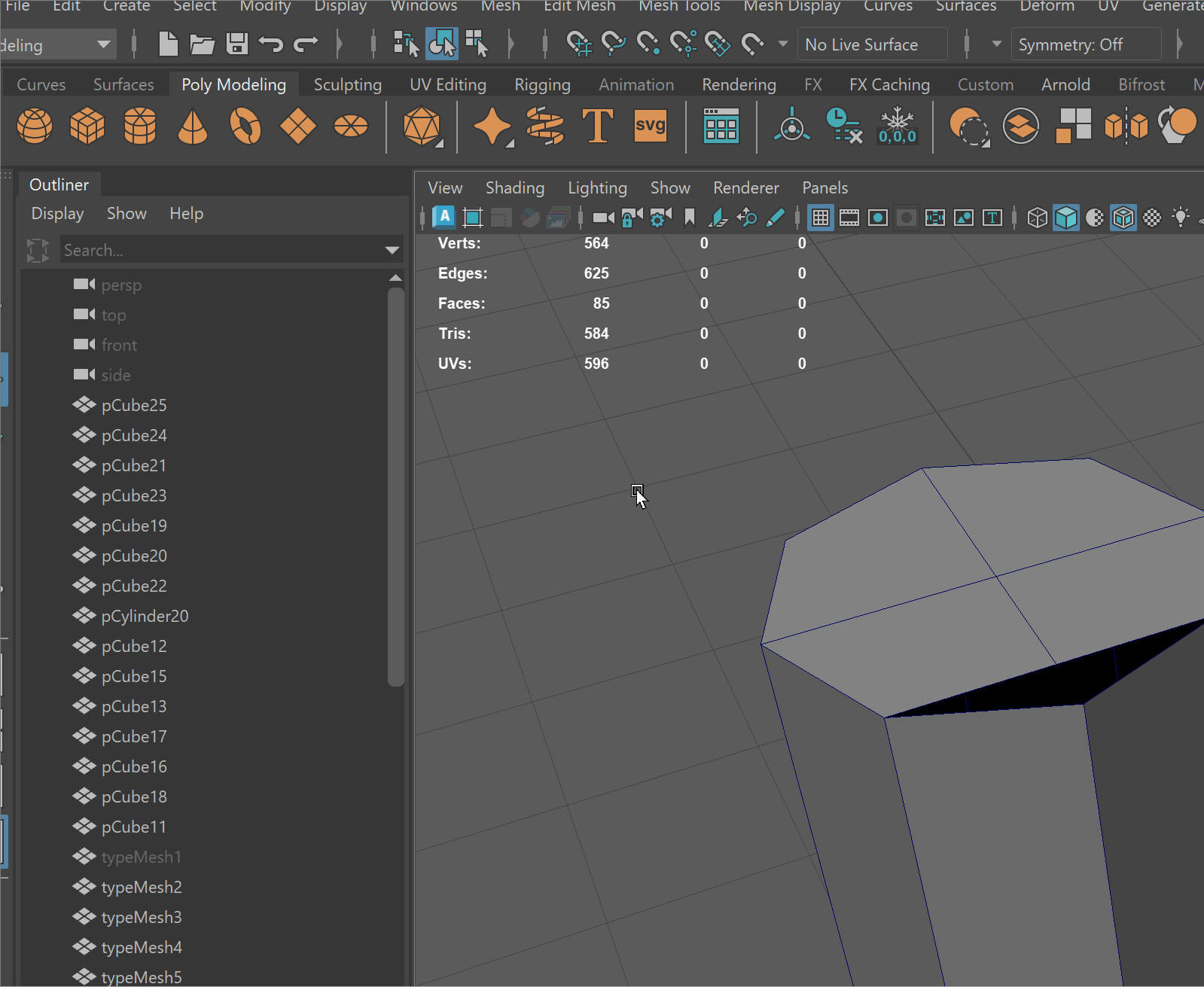Viewport: 1204px width, 987px height.
Task: Click the Outliner vertical scrollbar
Action: coord(396,486)
